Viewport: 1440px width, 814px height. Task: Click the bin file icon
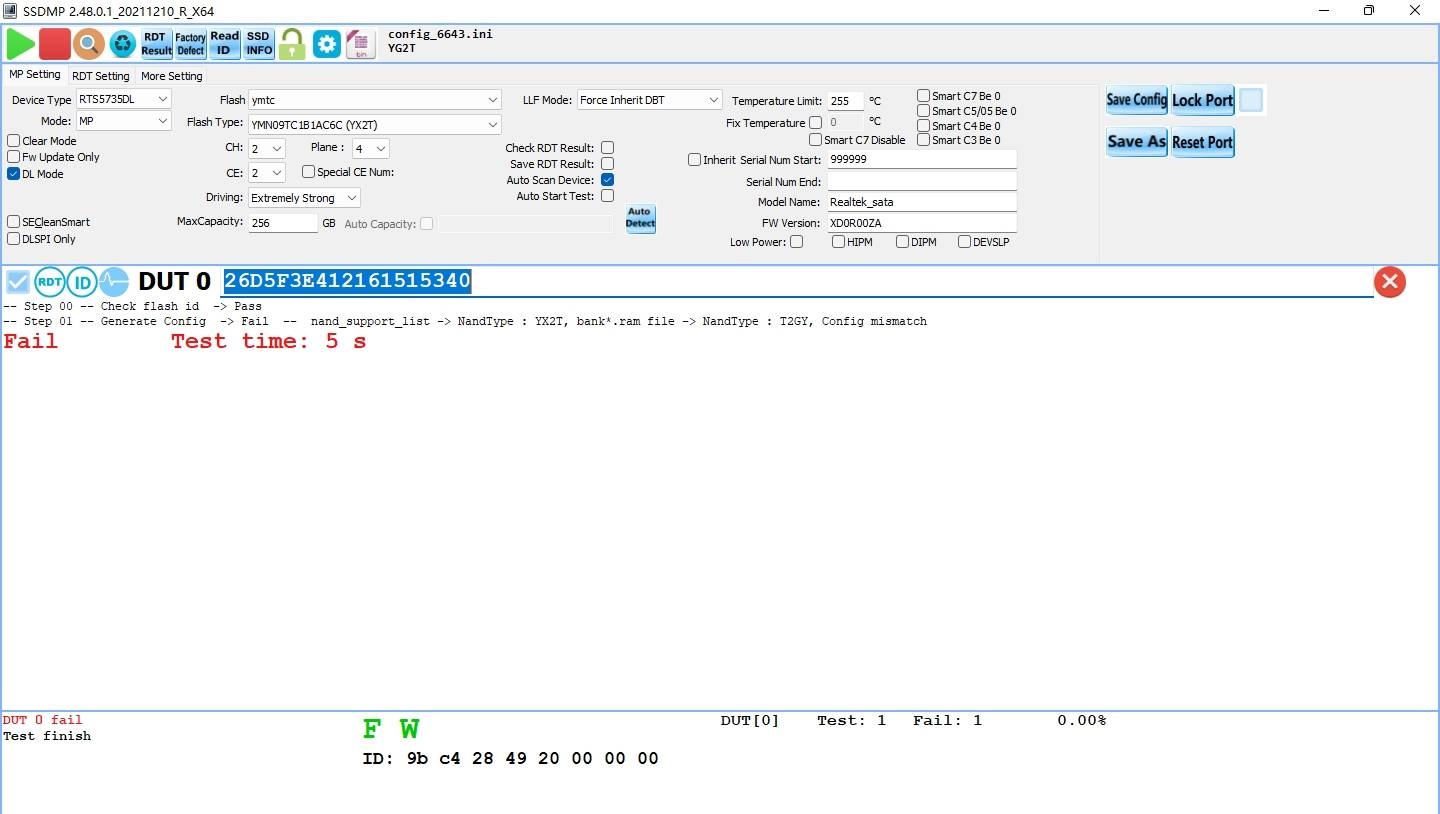click(x=360, y=43)
